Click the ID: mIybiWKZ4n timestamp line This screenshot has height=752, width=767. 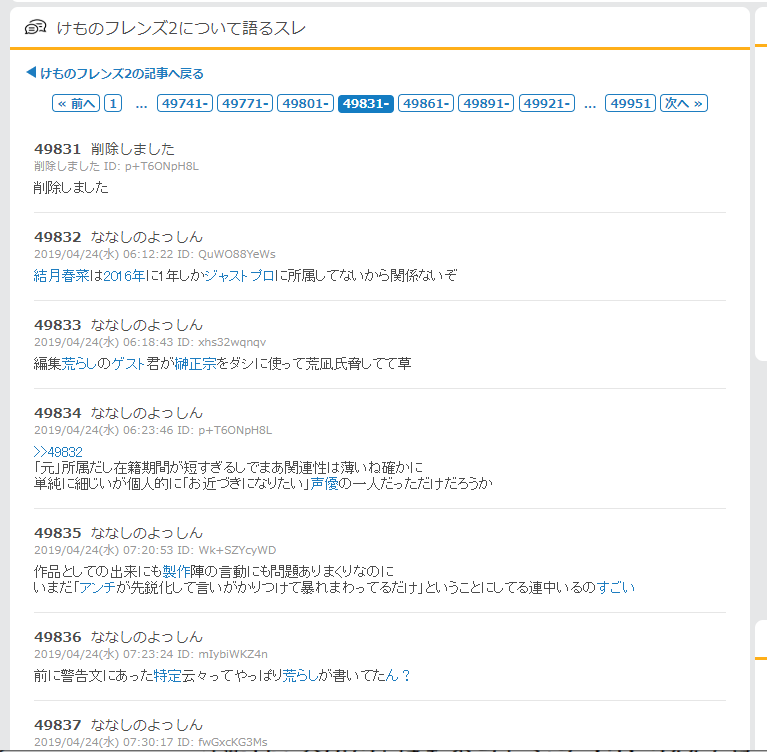click(x=151, y=654)
